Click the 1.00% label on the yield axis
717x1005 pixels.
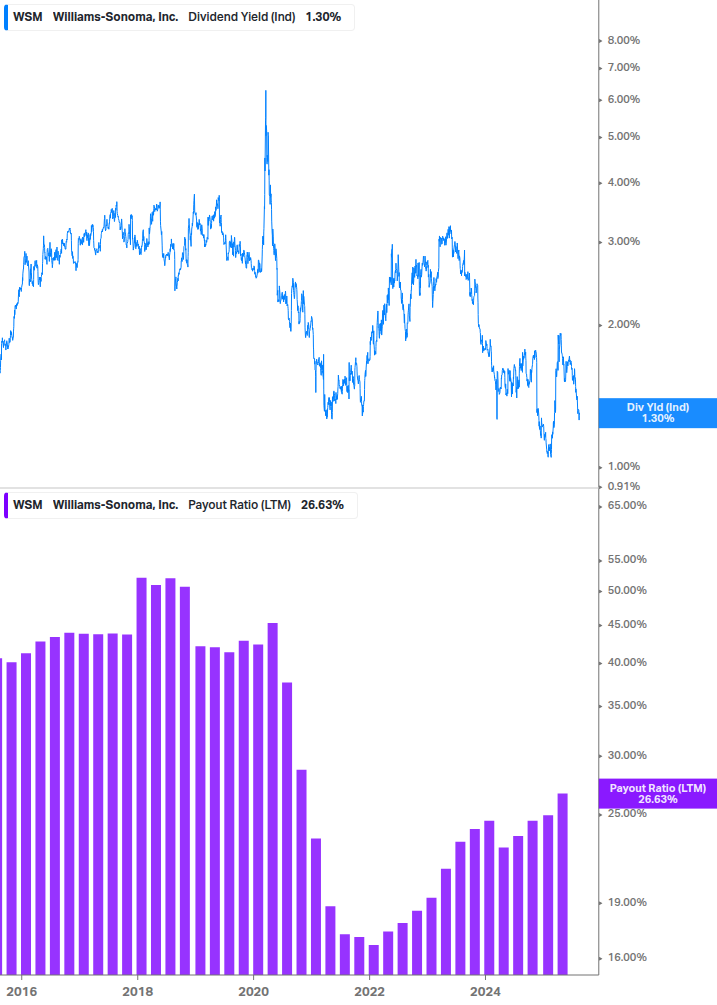click(x=623, y=467)
